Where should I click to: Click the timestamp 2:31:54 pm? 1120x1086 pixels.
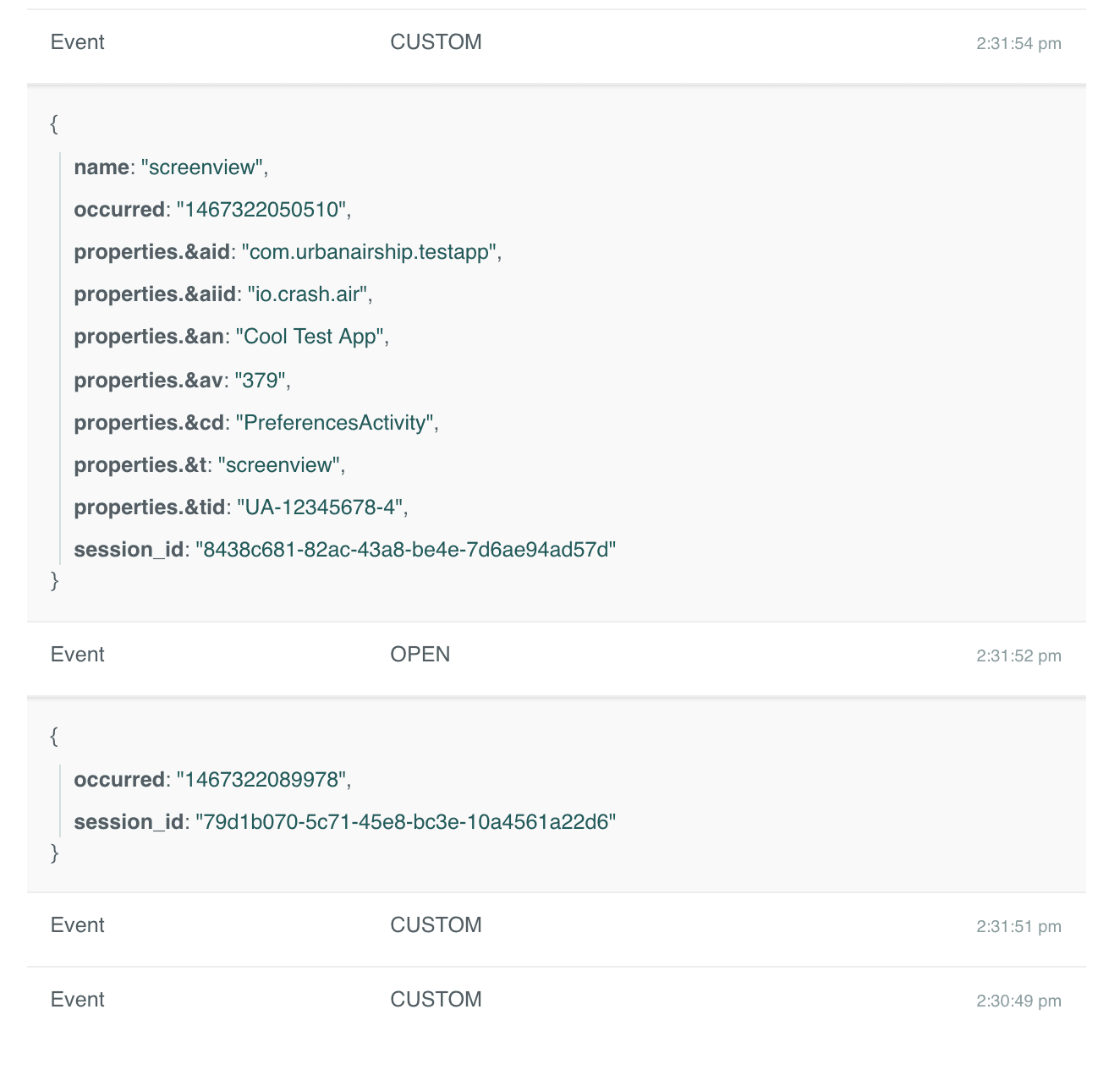click(1019, 43)
